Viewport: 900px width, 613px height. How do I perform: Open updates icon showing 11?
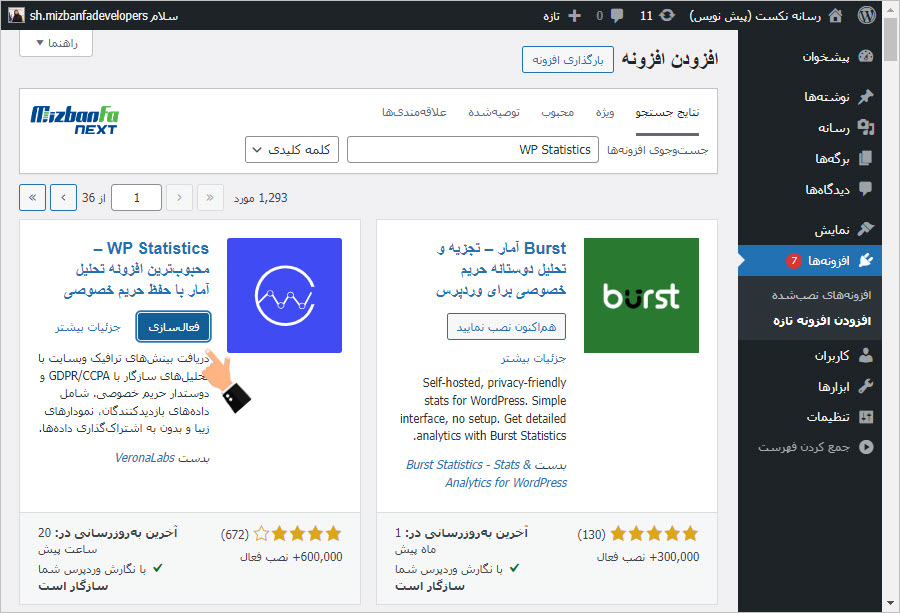pos(667,15)
